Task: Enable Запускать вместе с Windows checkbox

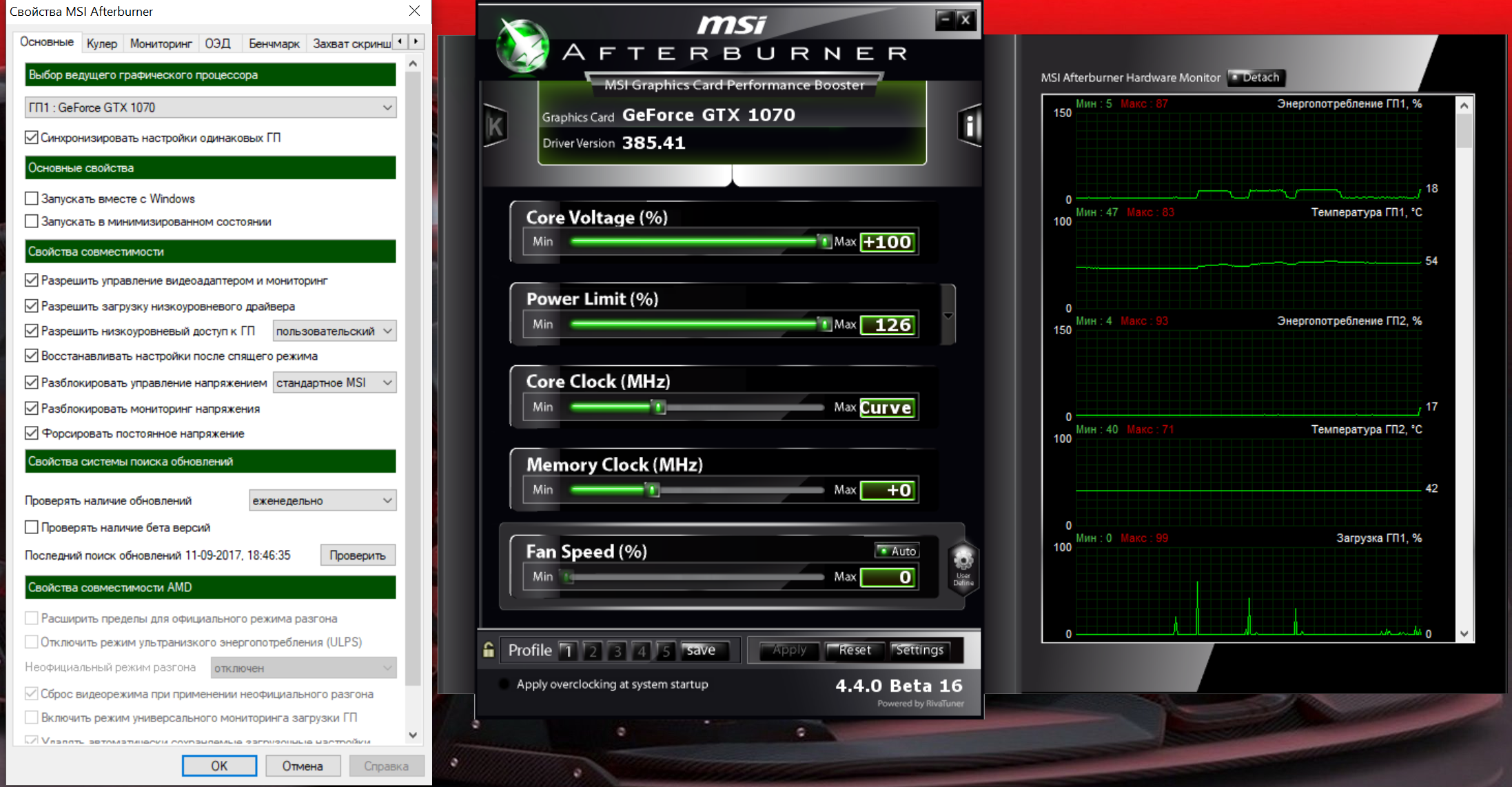Action: point(32,198)
